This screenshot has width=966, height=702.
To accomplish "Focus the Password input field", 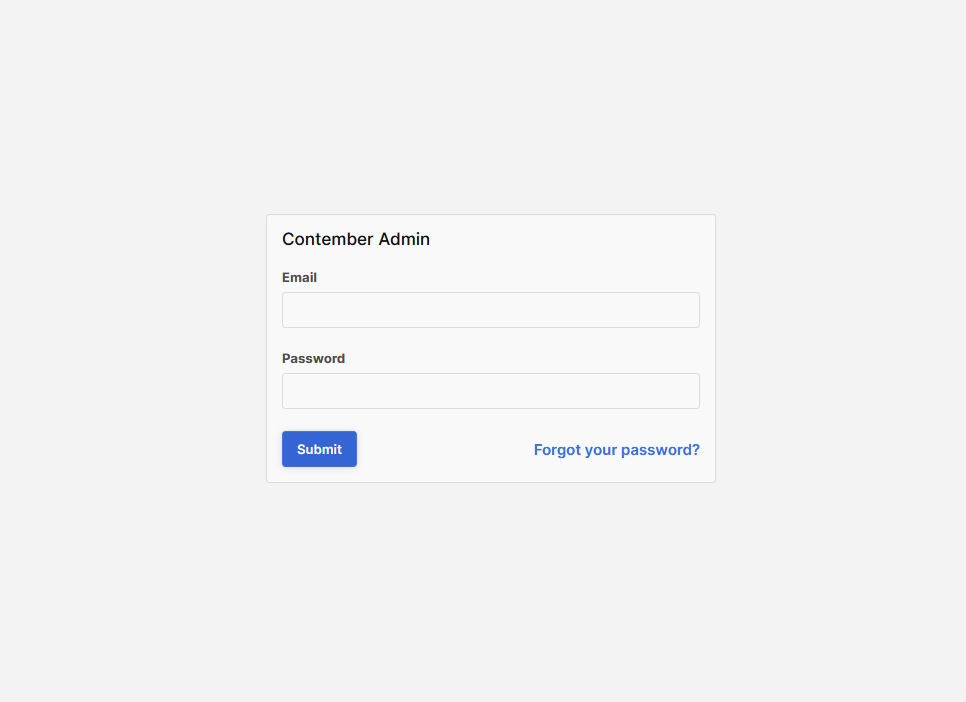I will coord(490,391).
